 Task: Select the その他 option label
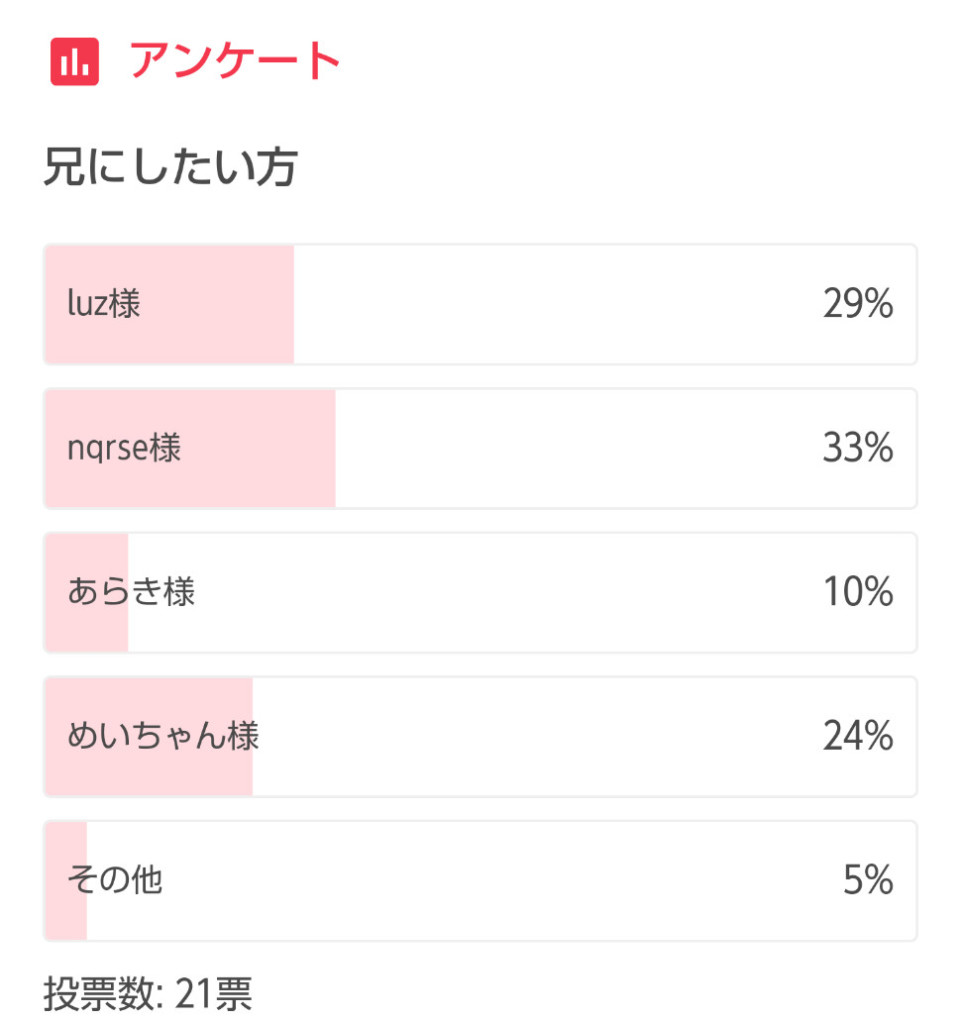[114, 880]
